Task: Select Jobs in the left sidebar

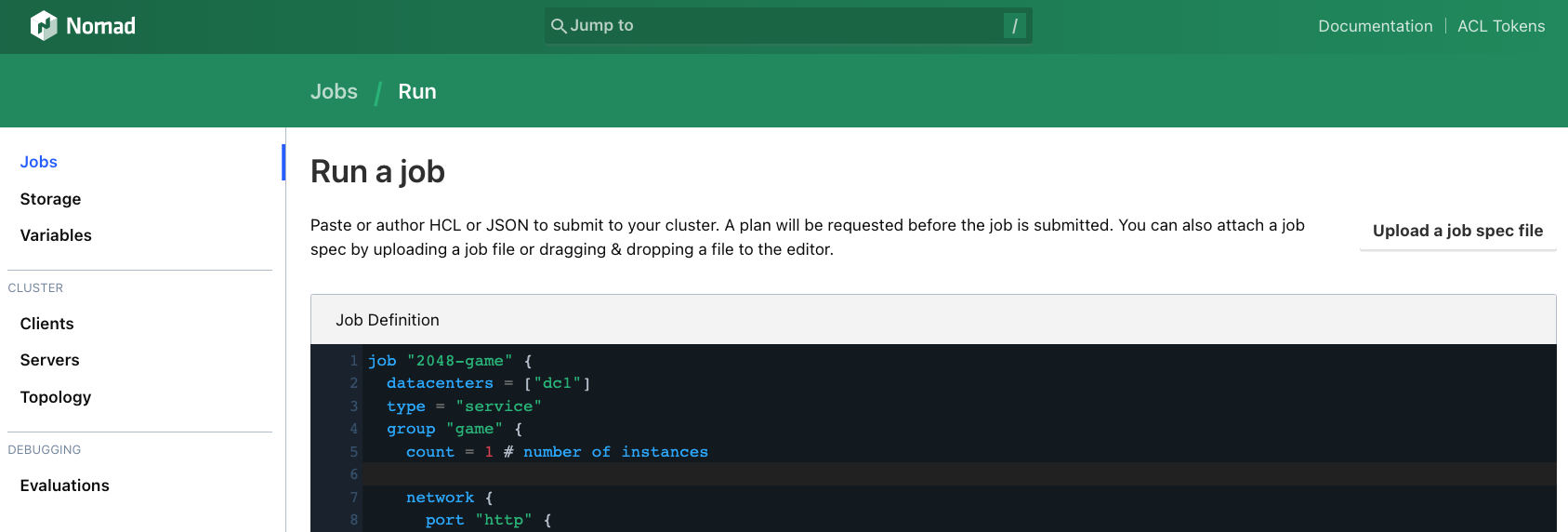Action: (39, 162)
